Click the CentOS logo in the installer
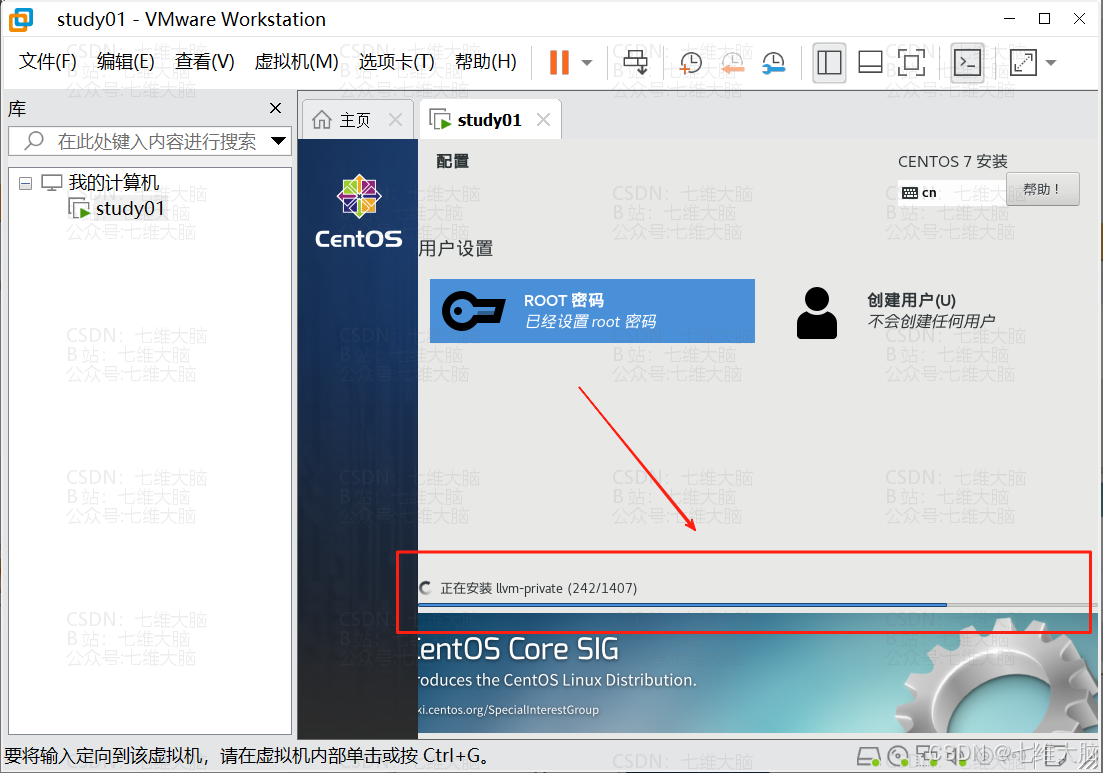The image size is (1103, 773). pos(359,211)
